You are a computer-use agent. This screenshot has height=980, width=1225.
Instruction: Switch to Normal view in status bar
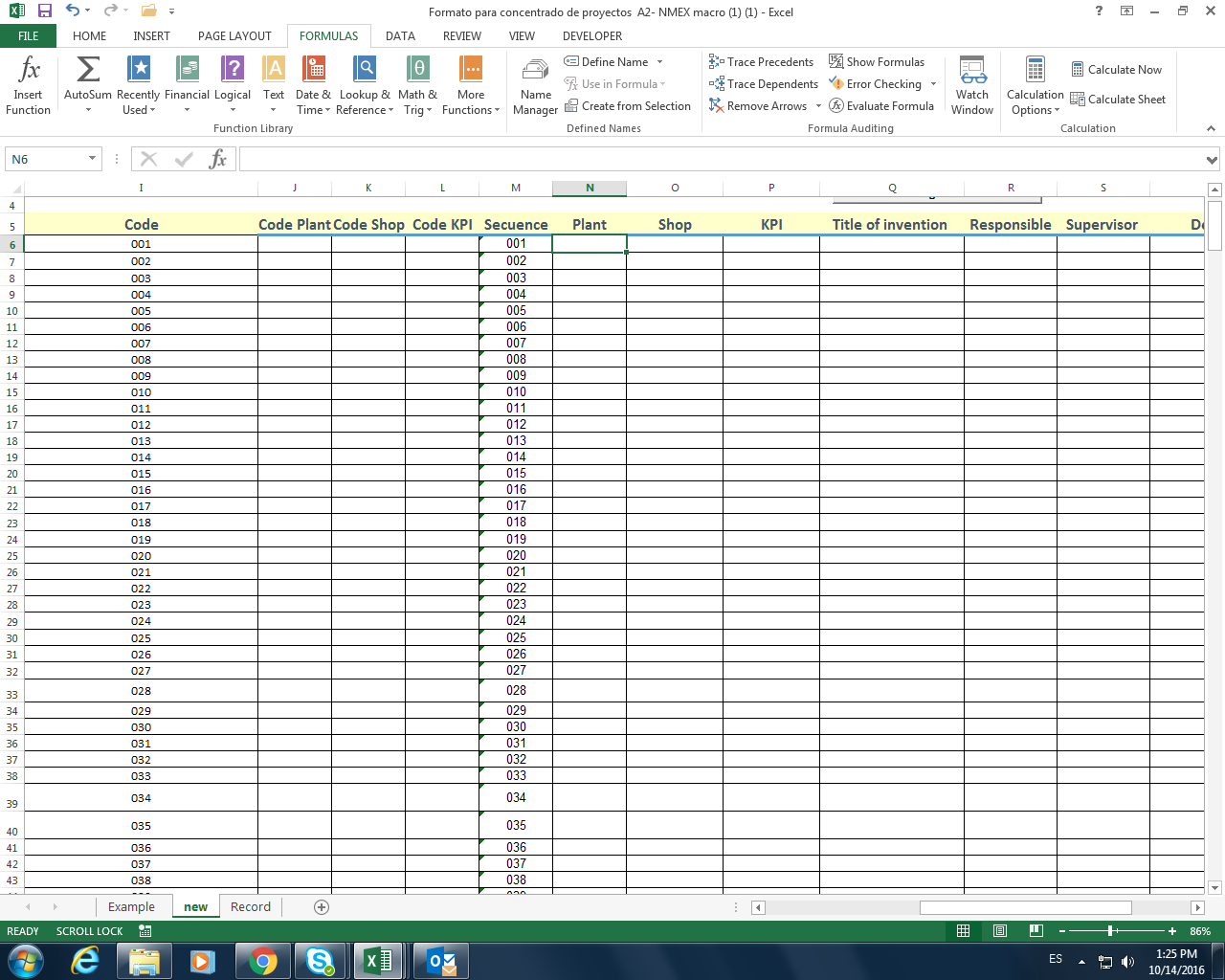coord(964,931)
